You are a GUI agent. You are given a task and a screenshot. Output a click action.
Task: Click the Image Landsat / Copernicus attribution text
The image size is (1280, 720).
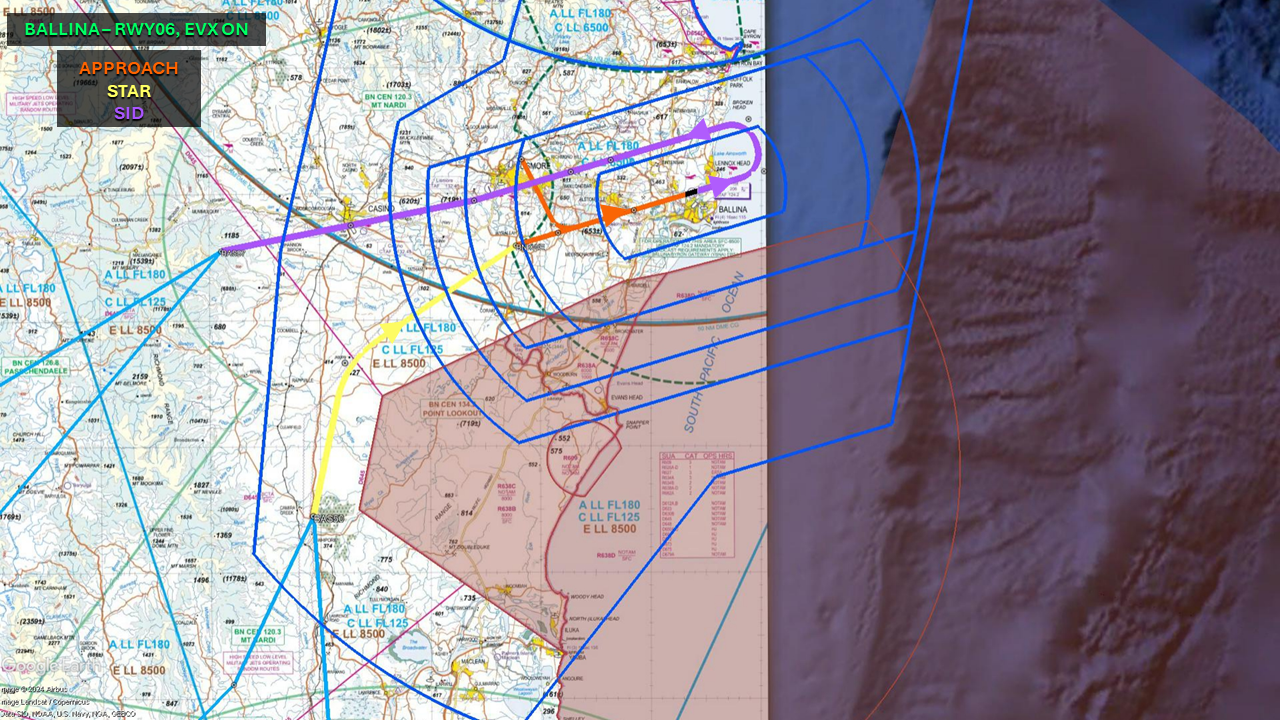[48, 703]
